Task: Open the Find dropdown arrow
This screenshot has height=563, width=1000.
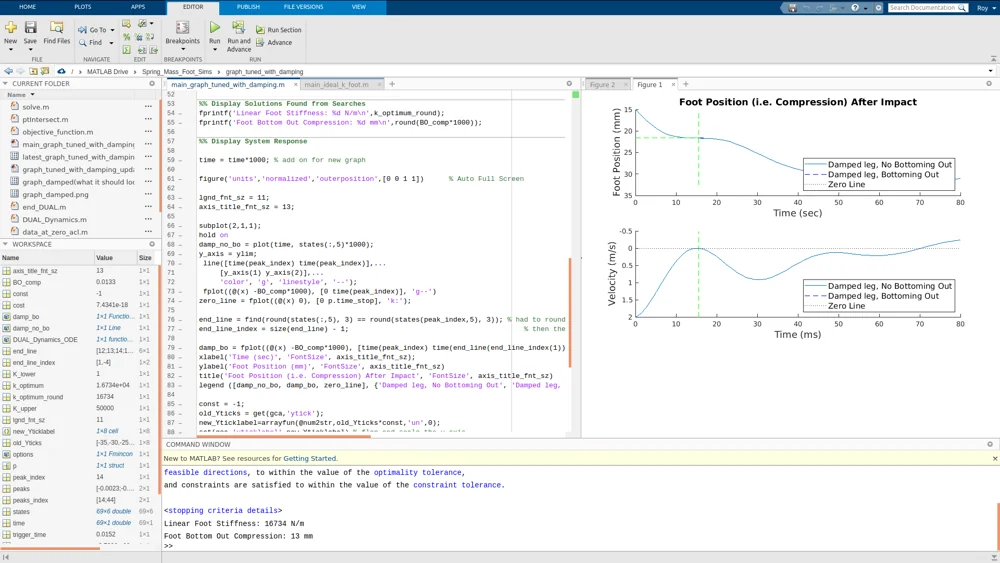Action: click(111, 43)
